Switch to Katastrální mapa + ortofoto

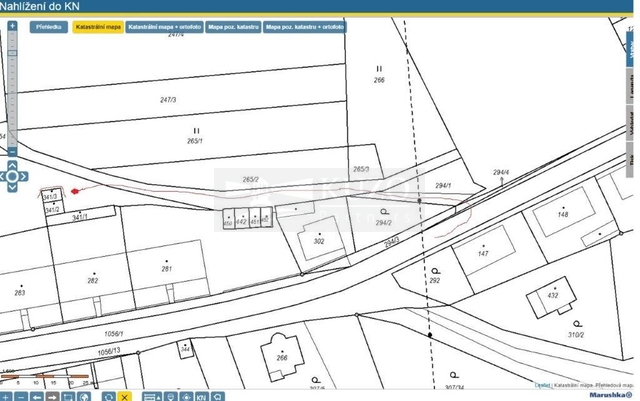[164, 28]
